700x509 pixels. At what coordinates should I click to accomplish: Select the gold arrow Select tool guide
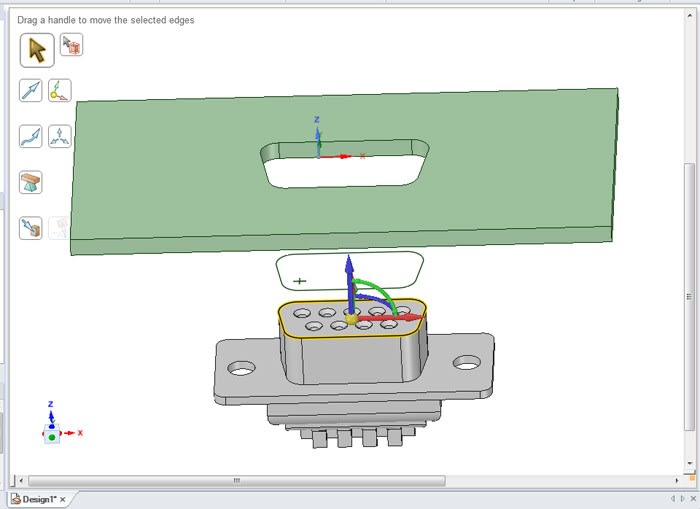pyautogui.click(x=37, y=50)
